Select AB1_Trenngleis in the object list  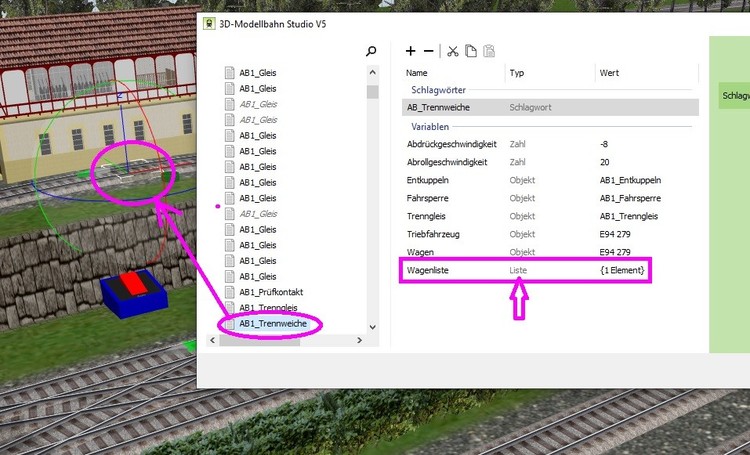click(x=268, y=308)
